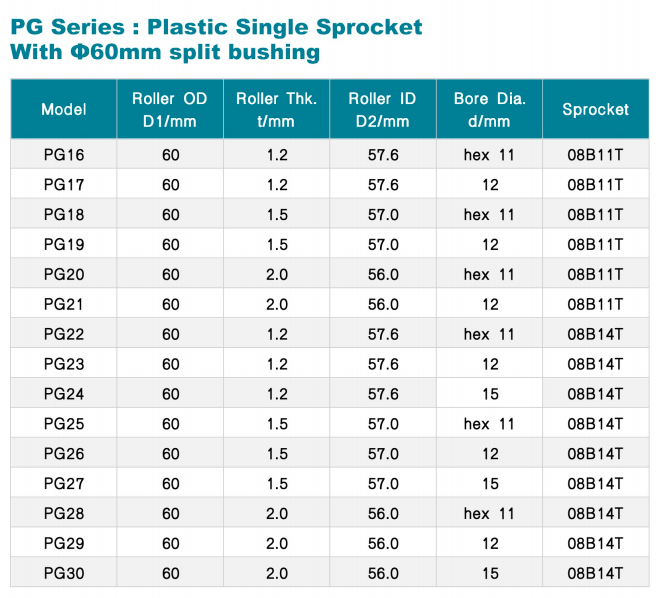Click the PG Series title text
This screenshot has width=664, height=598.
click(216, 26)
